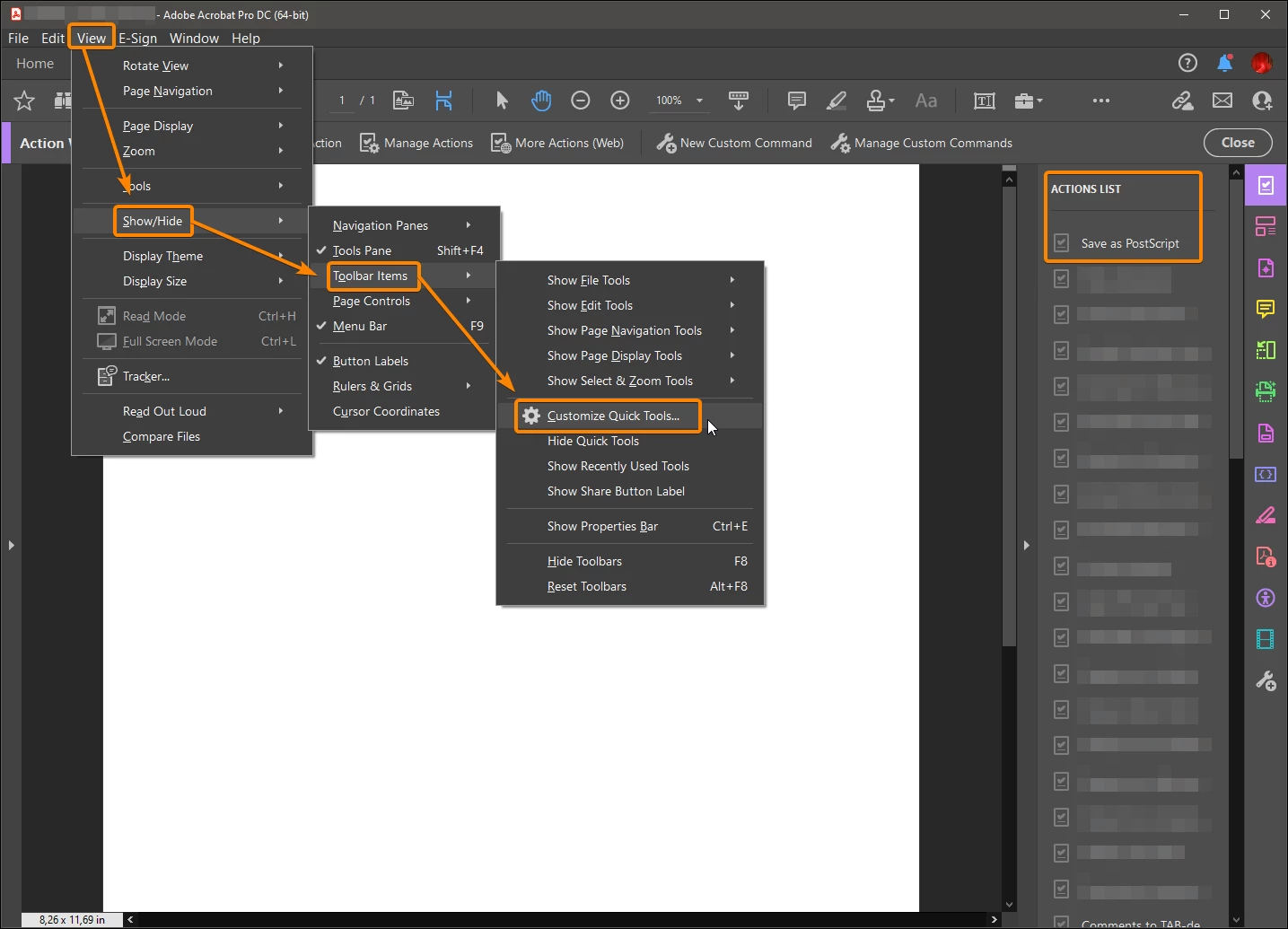Open the three-dots more tools menu

1101,101
